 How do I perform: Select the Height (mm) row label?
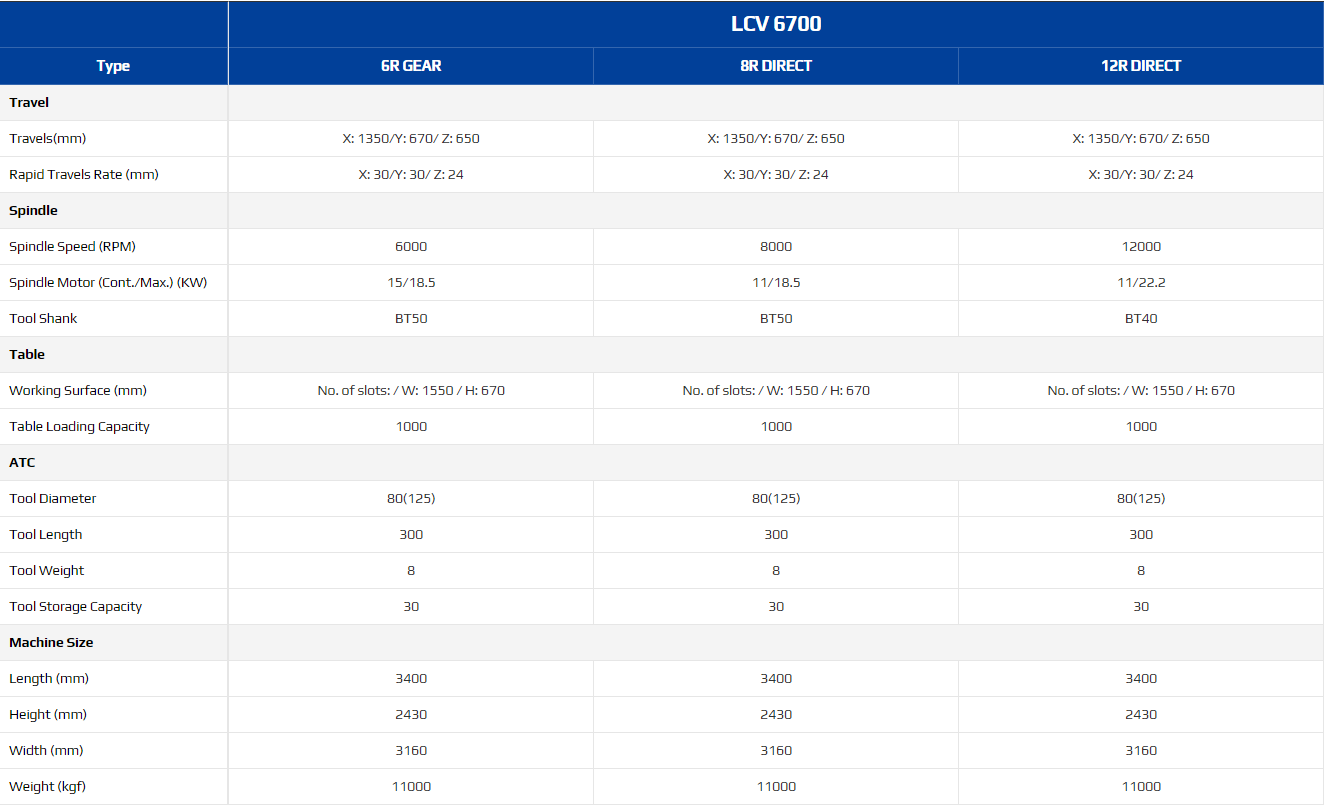[48, 714]
